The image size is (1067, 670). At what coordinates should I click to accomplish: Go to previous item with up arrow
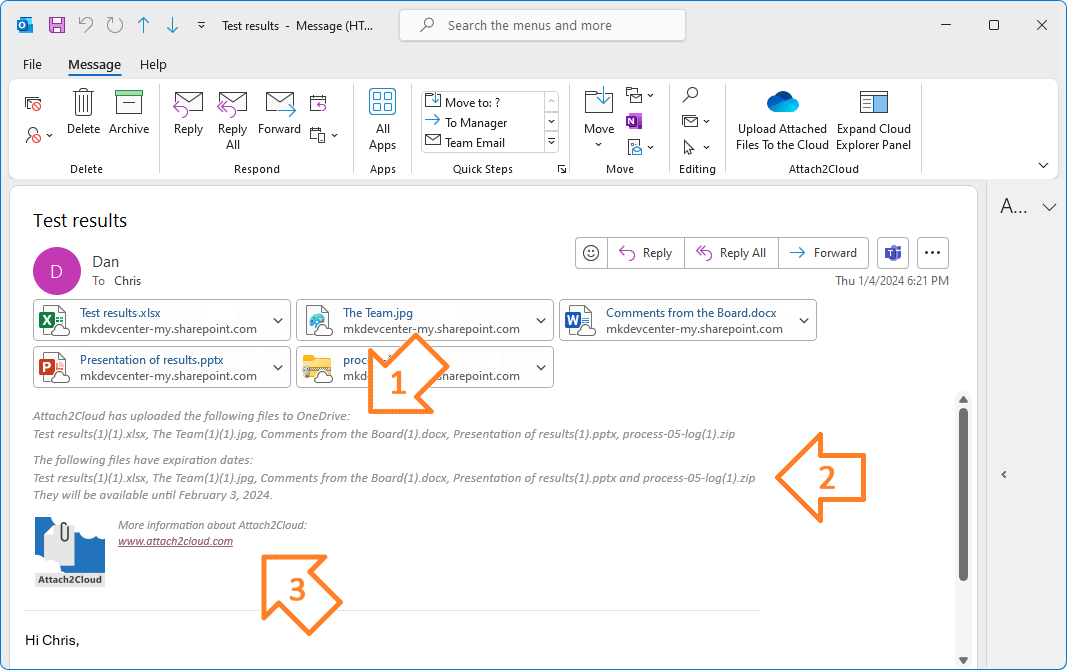click(144, 25)
